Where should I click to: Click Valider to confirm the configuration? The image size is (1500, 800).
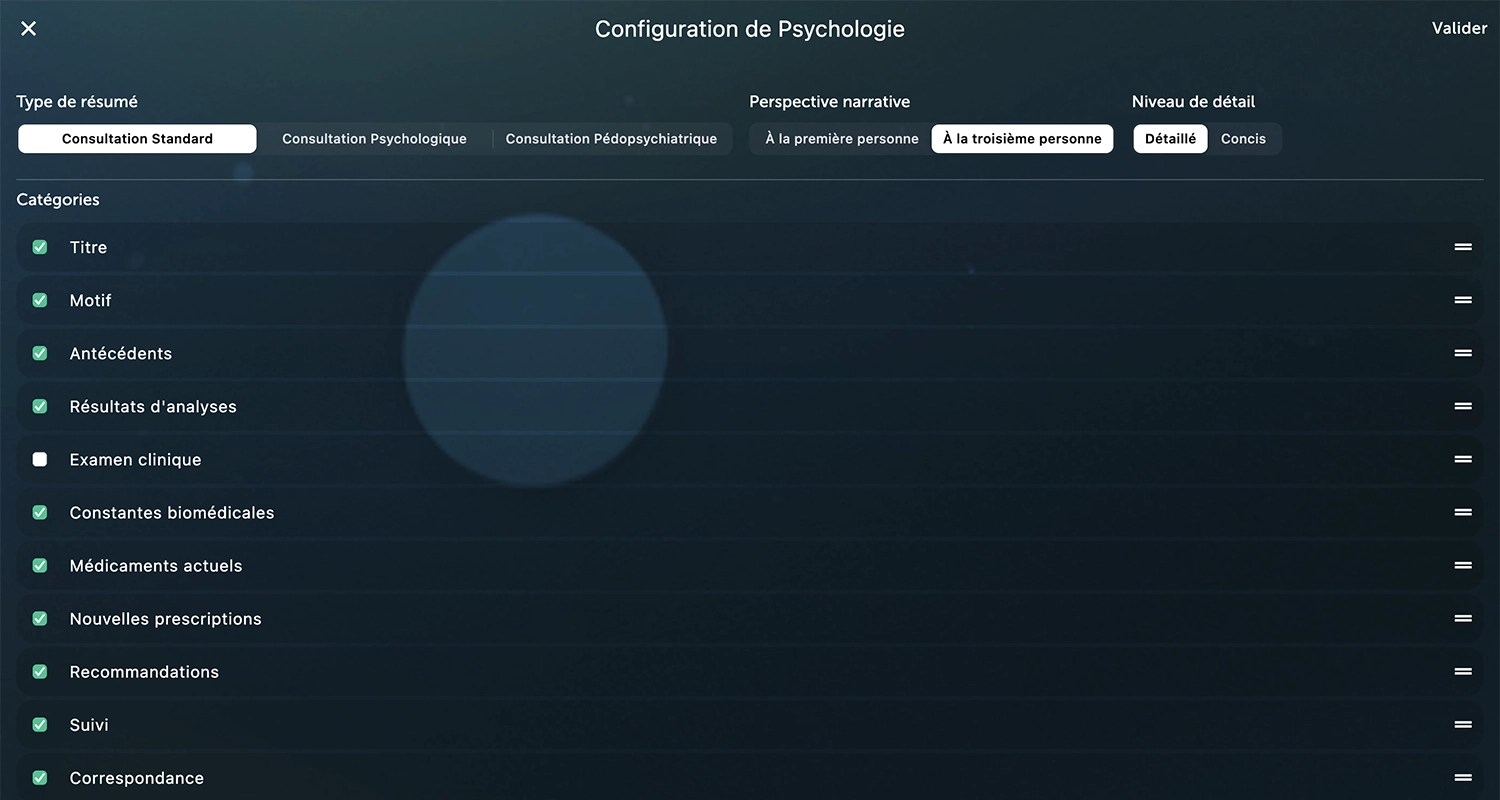pyautogui.click(x=1459, y=28)
